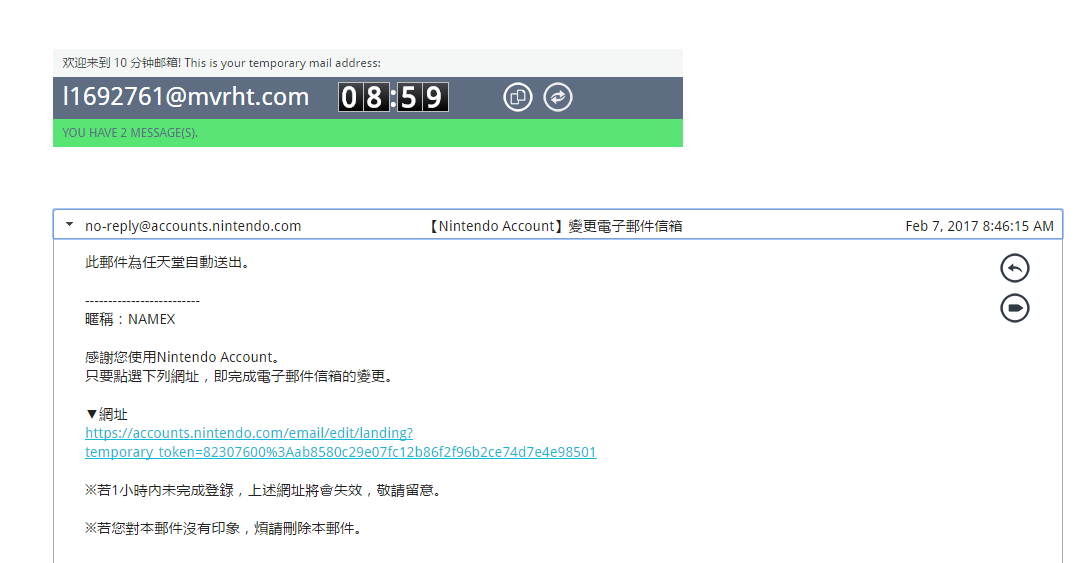Click the refresh/new address icon
The image size is (1077, 563).
pos(558,97)
